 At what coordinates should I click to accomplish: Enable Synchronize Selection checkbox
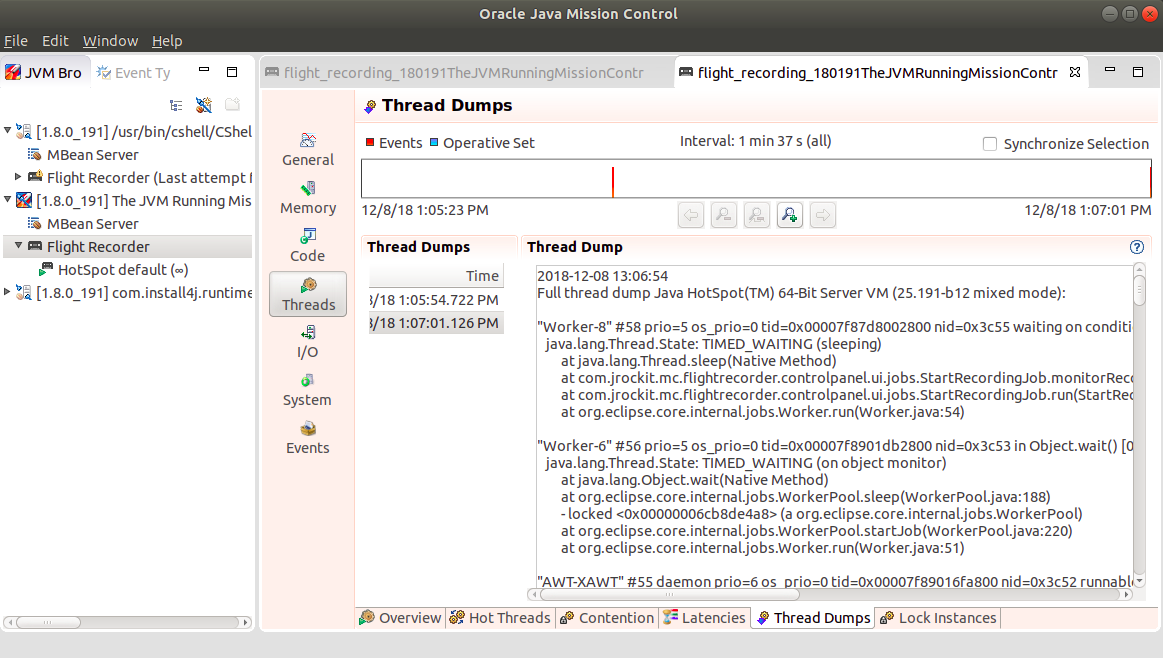tap(989, 144)
